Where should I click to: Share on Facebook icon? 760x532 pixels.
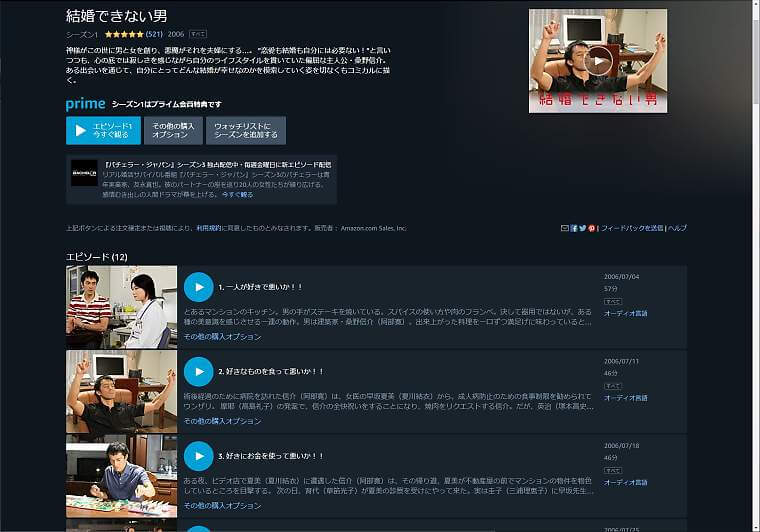click(574, 228)
